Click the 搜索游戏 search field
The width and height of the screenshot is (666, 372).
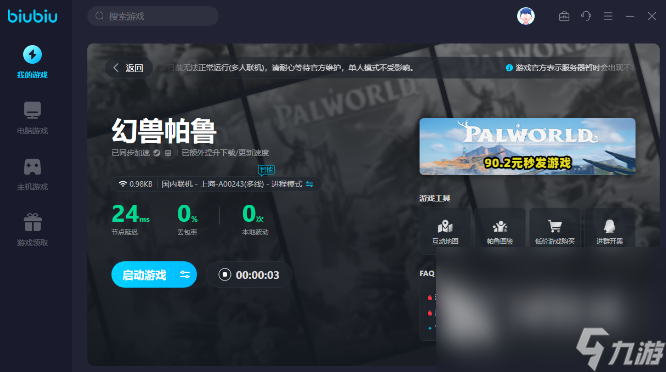tap(153, 16)
